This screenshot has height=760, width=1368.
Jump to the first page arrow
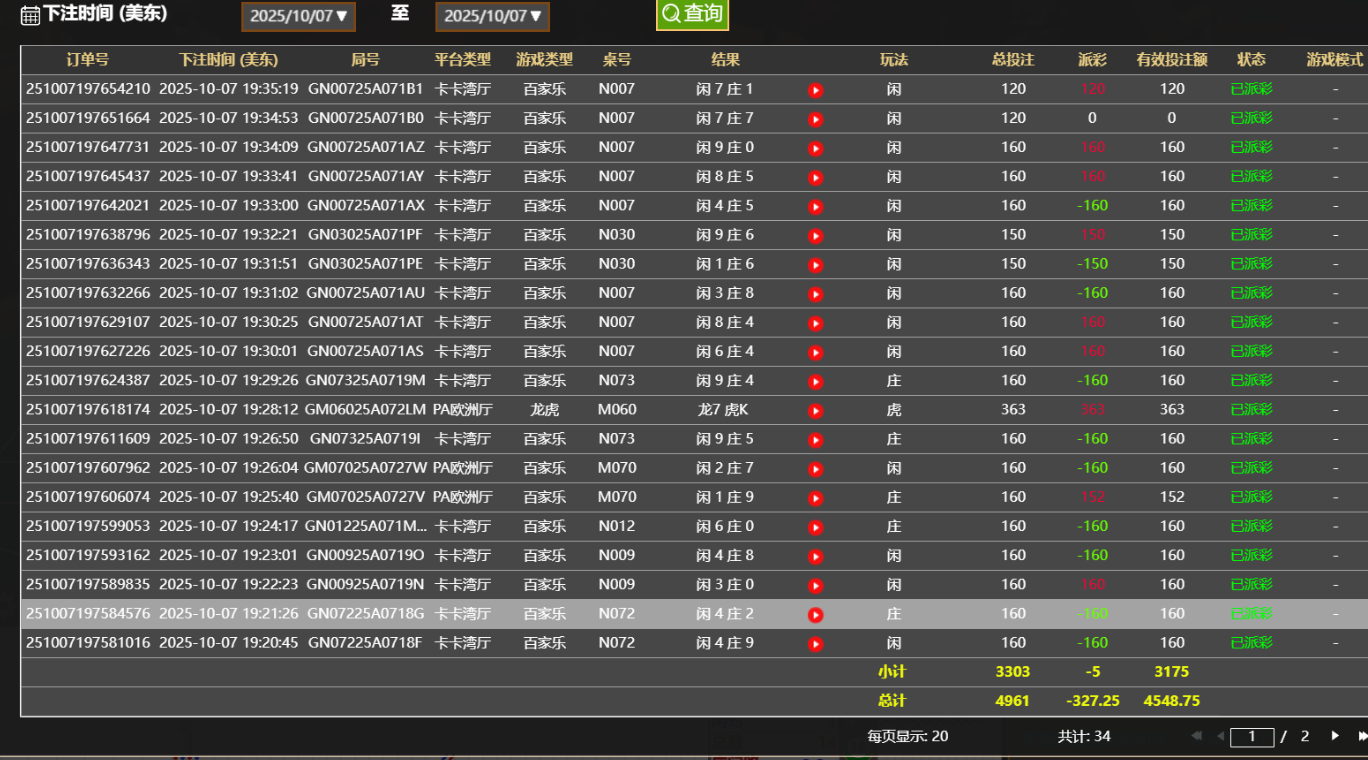[1196, 736]
